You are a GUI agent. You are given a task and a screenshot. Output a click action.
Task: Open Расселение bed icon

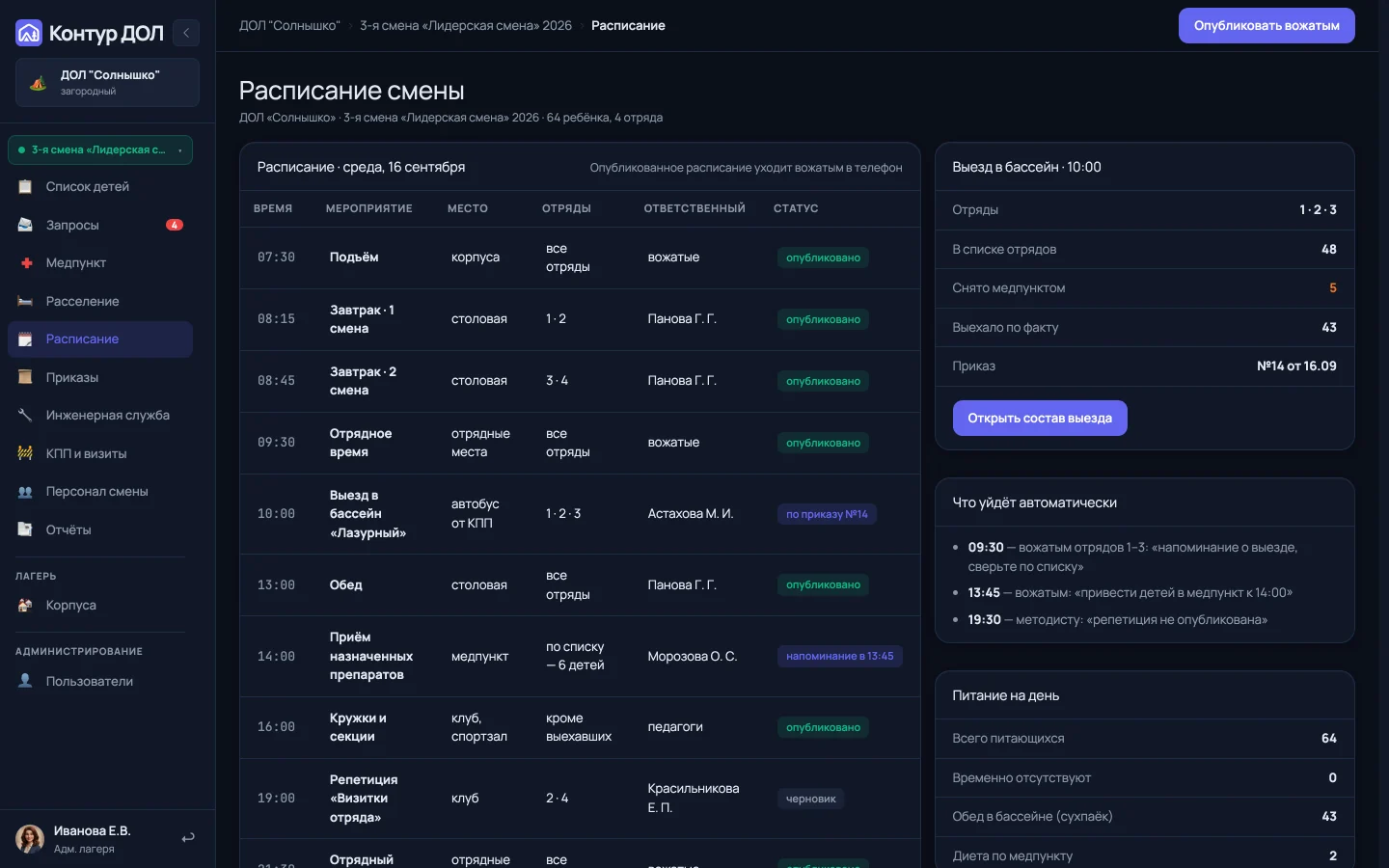tap(25, 301)
